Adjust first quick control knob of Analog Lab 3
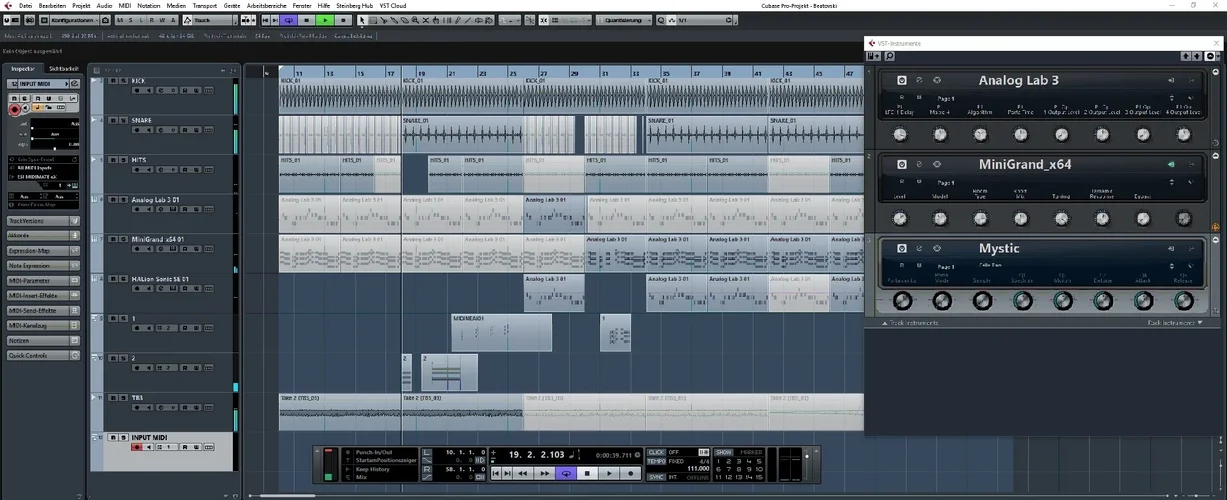The width and height of the screenshot is (1227, 500). [x=899, y=134]
